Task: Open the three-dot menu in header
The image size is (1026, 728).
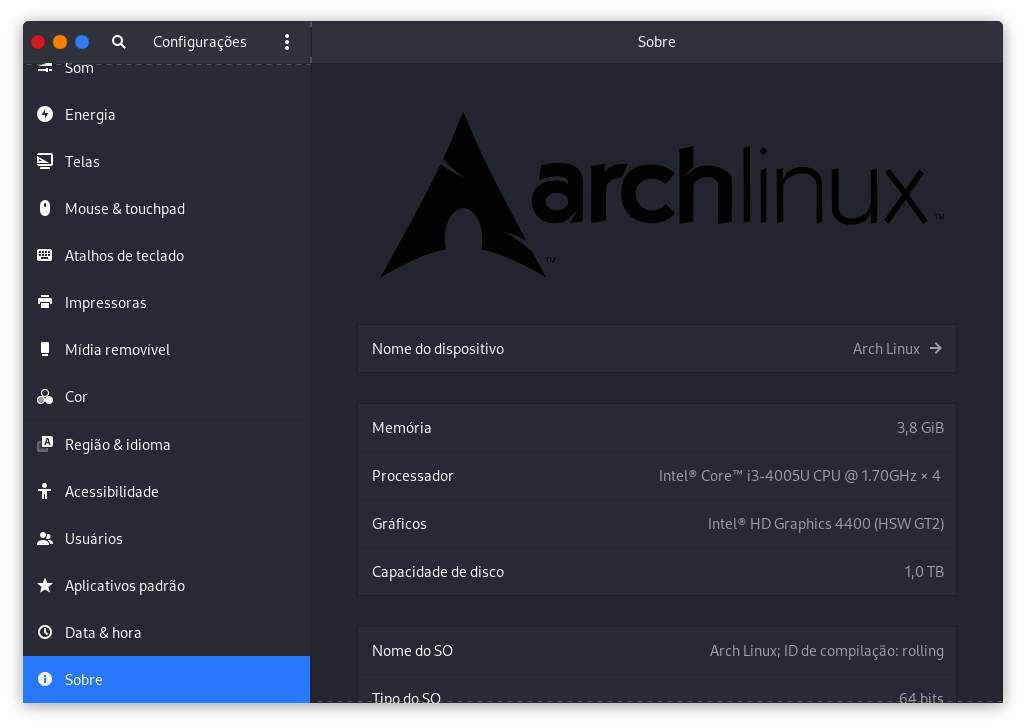Action: coord(287,42)
